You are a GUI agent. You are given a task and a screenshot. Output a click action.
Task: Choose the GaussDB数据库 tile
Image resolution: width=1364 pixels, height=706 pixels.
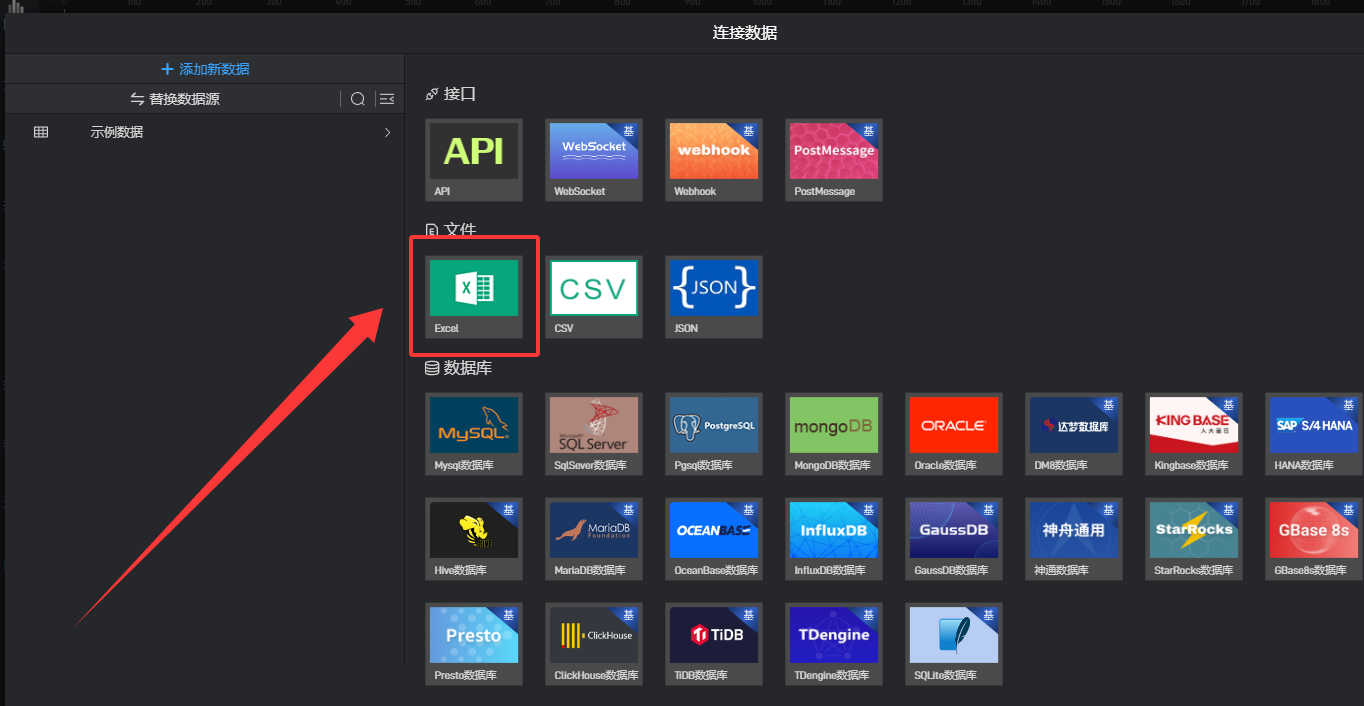pos(954,539)
